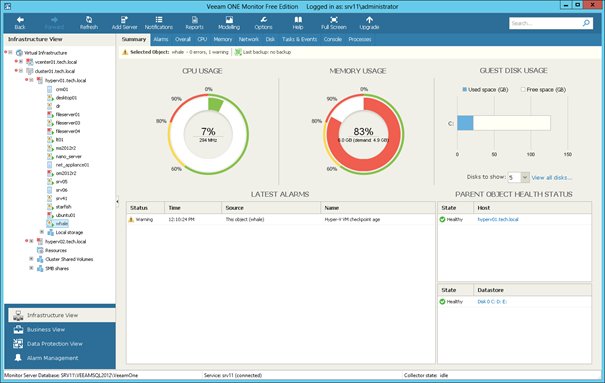Click the View all disks link

(552, 178)
